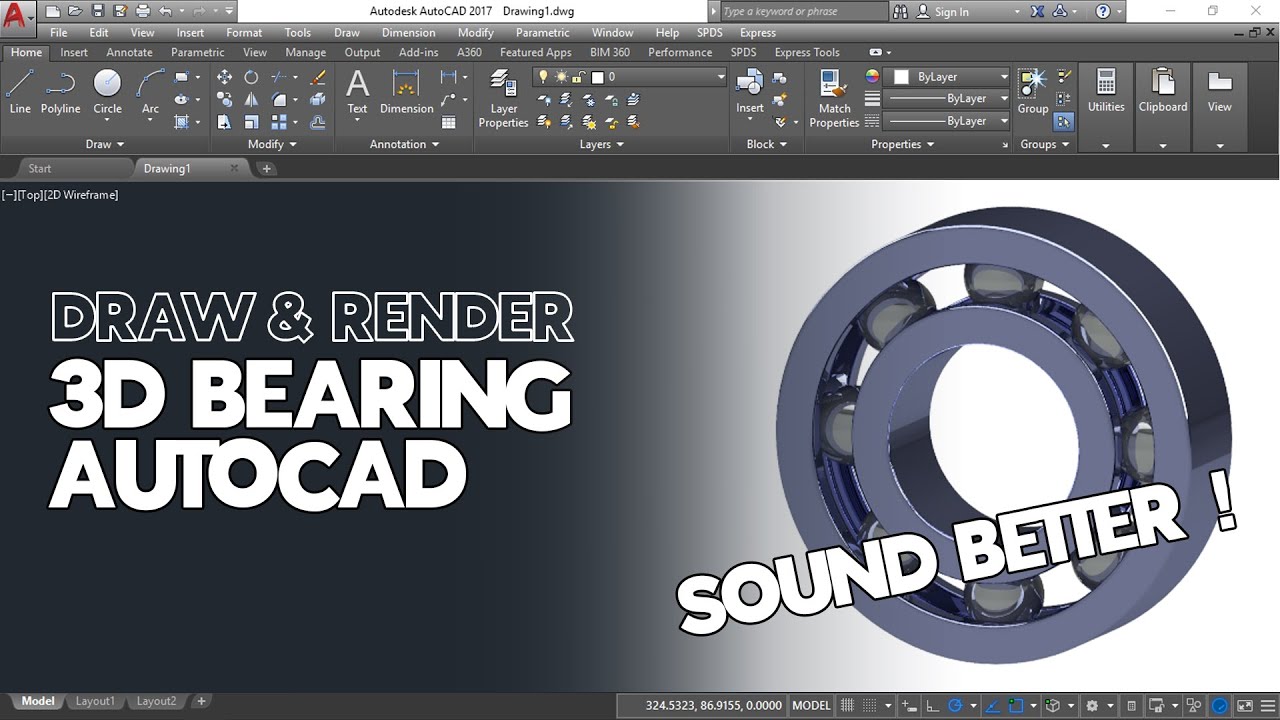The height and width of the screenshot is (720, 1280).
Task: Click the Scale tool icon
Action: 251,122
